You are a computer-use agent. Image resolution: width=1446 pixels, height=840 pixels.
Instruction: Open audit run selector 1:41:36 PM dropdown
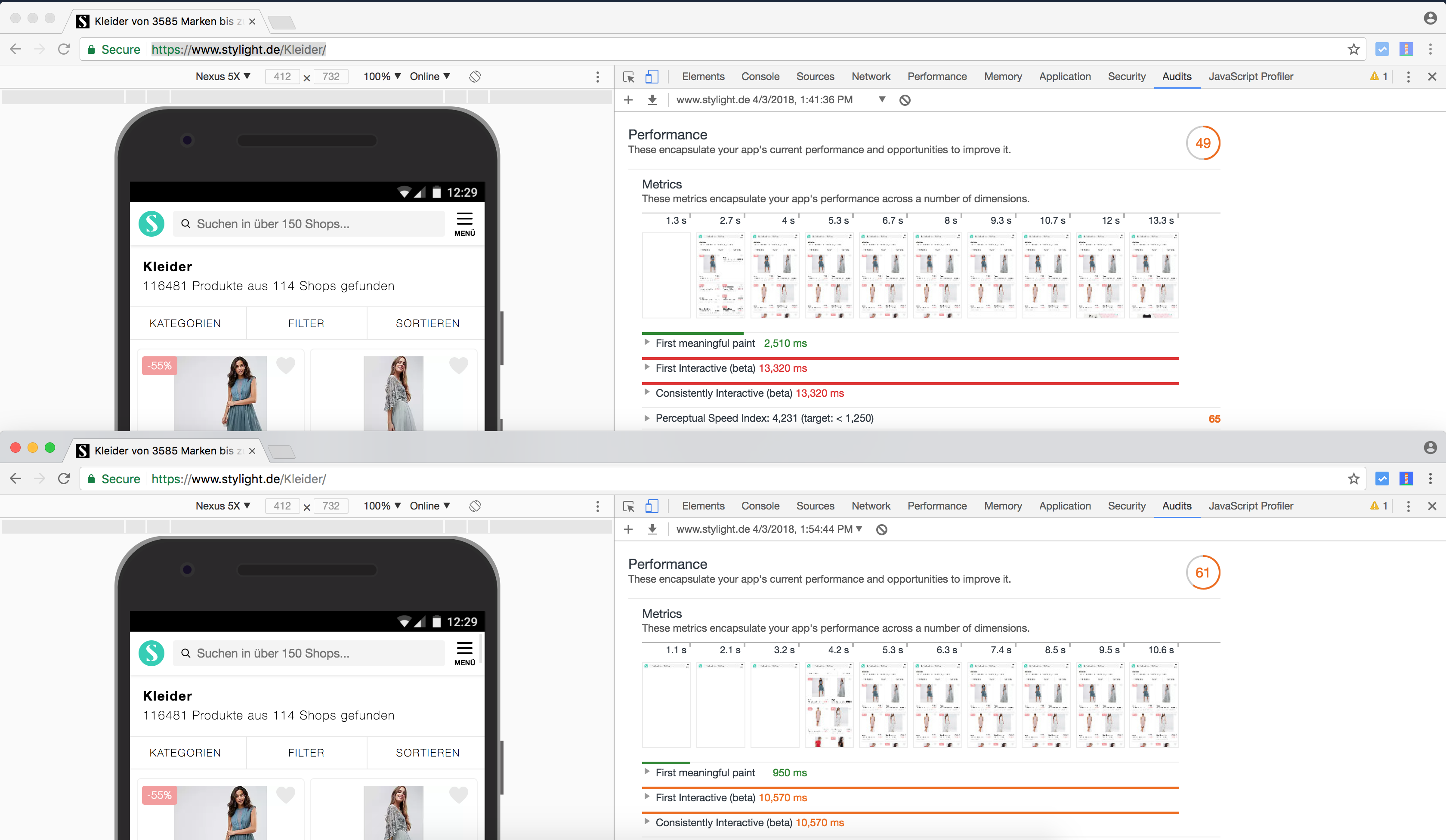[x=781, y=100]
